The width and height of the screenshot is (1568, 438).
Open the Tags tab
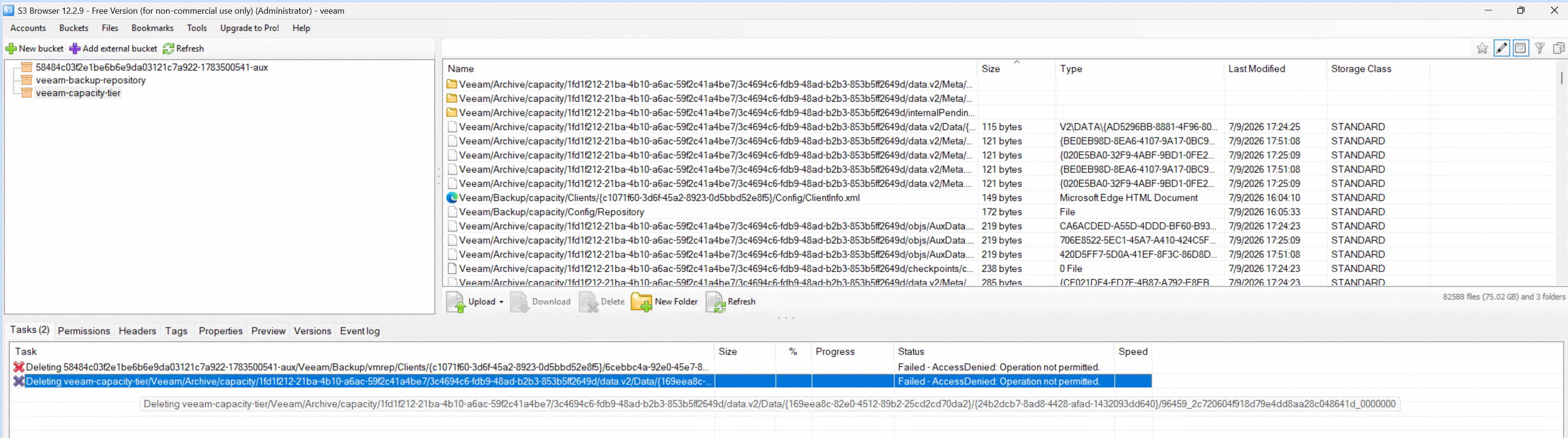tap(176, 331)
